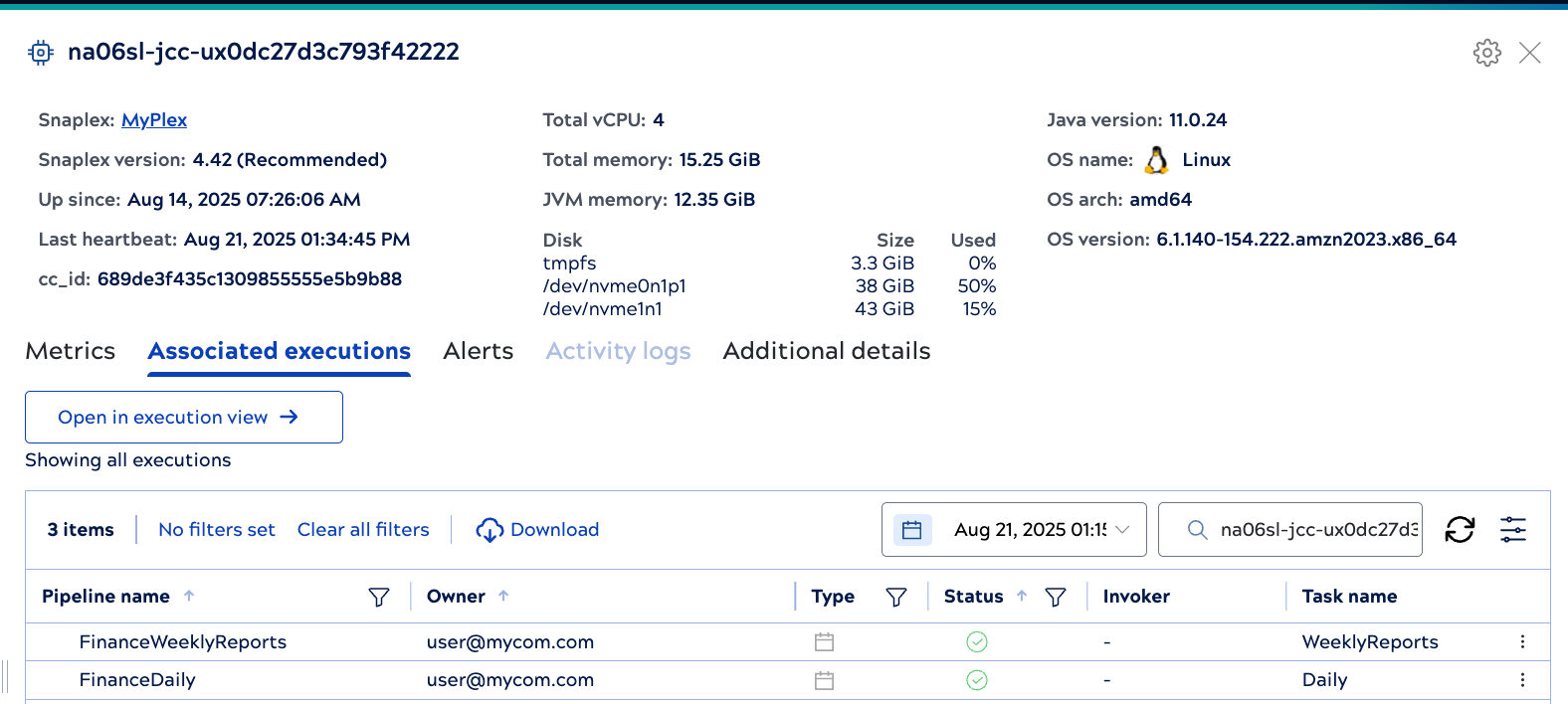Download the executions list
1568x704 pixels.
point(537,530)
